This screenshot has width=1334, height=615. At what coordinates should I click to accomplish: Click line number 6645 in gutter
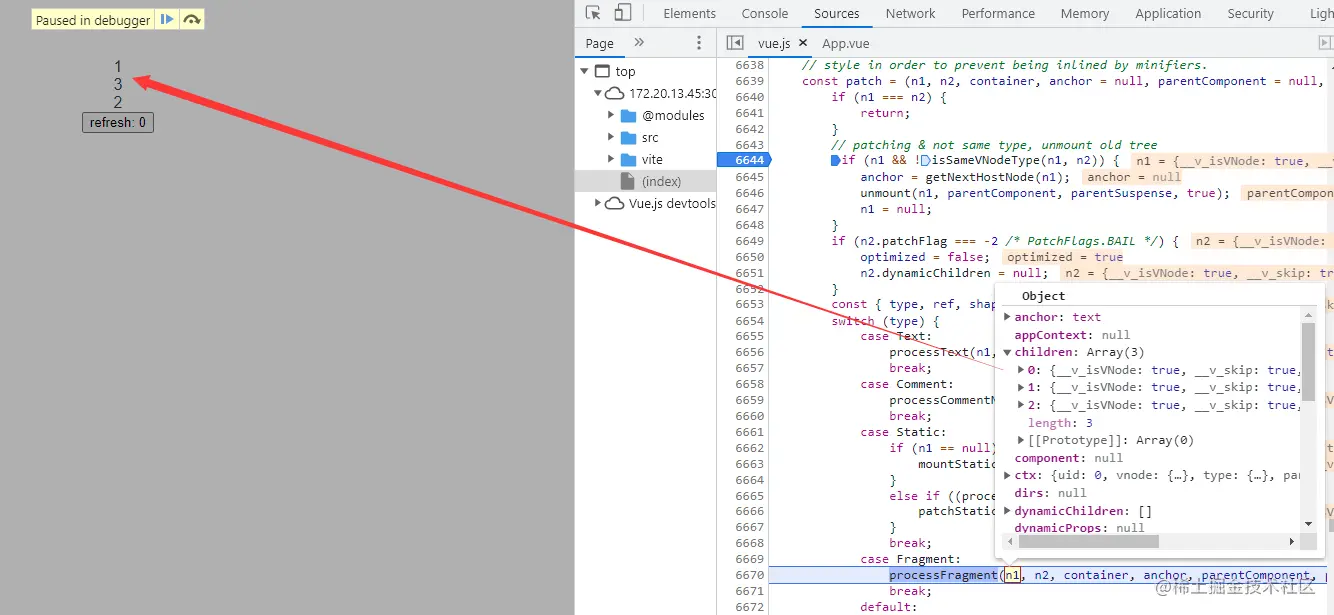(748, 177)
